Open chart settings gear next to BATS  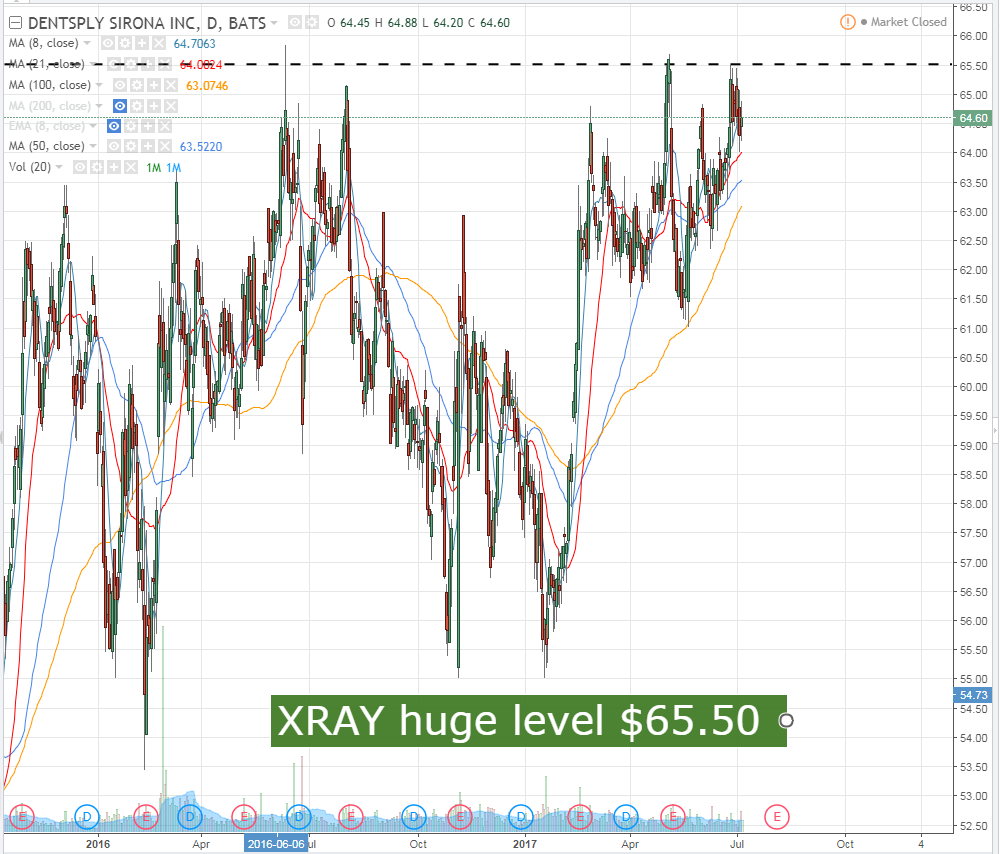tap(312, 23)
